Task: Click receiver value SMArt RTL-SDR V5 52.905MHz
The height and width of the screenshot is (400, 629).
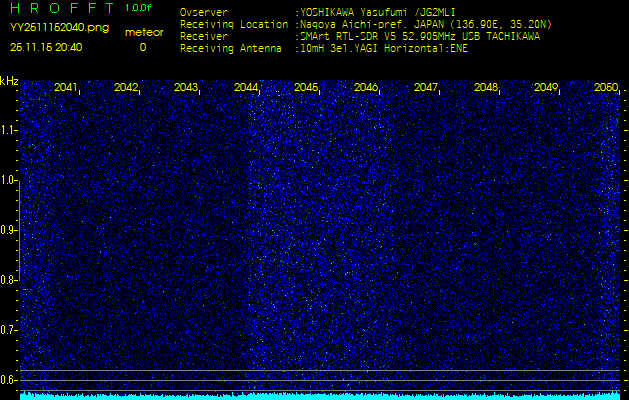Action: tap(377, 37)
